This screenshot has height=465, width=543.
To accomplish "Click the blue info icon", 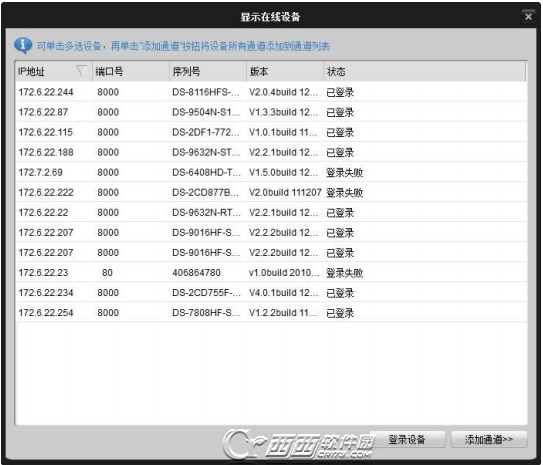I will coord(23,45).
